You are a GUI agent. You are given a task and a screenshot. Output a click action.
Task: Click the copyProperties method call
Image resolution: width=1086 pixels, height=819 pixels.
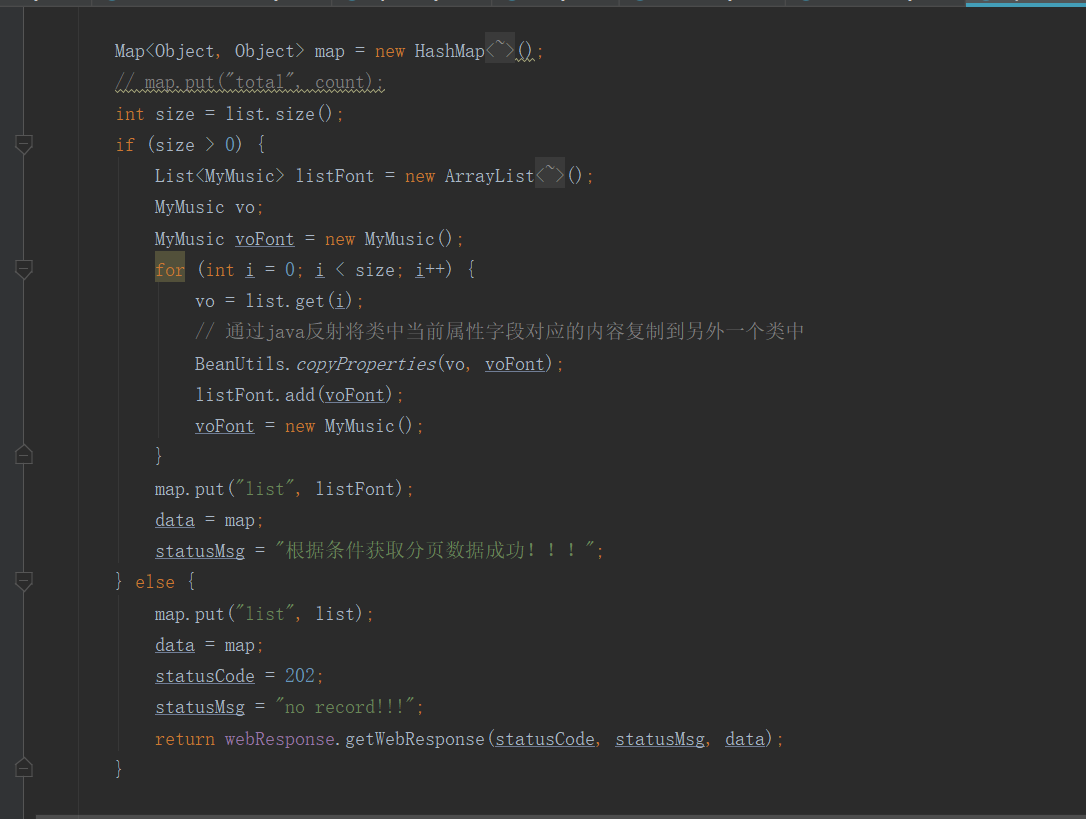pos(366,364)
